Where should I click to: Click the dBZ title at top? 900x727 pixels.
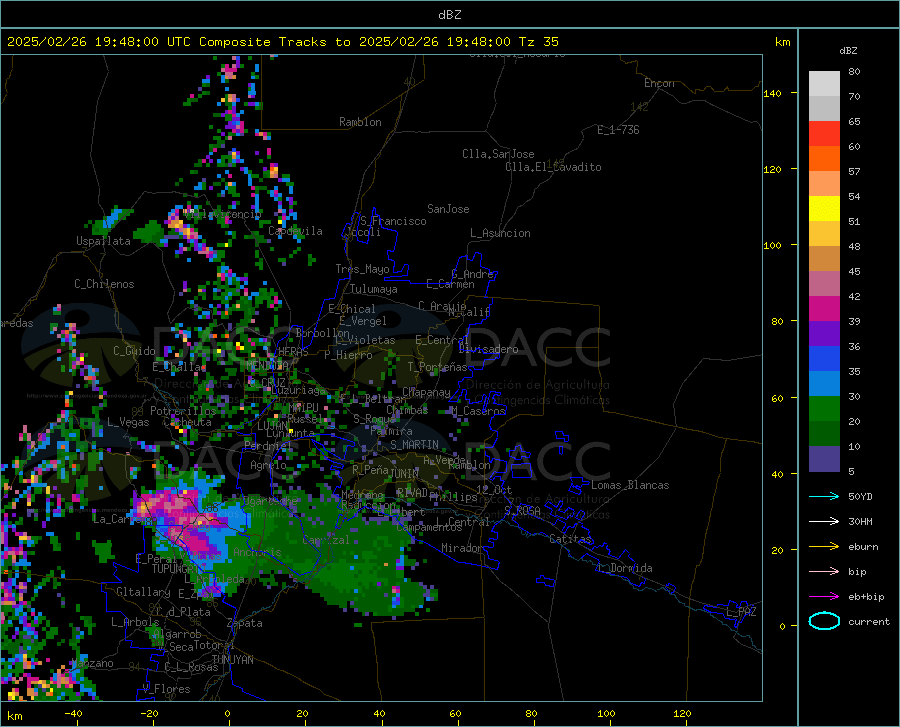pos(449,15)
